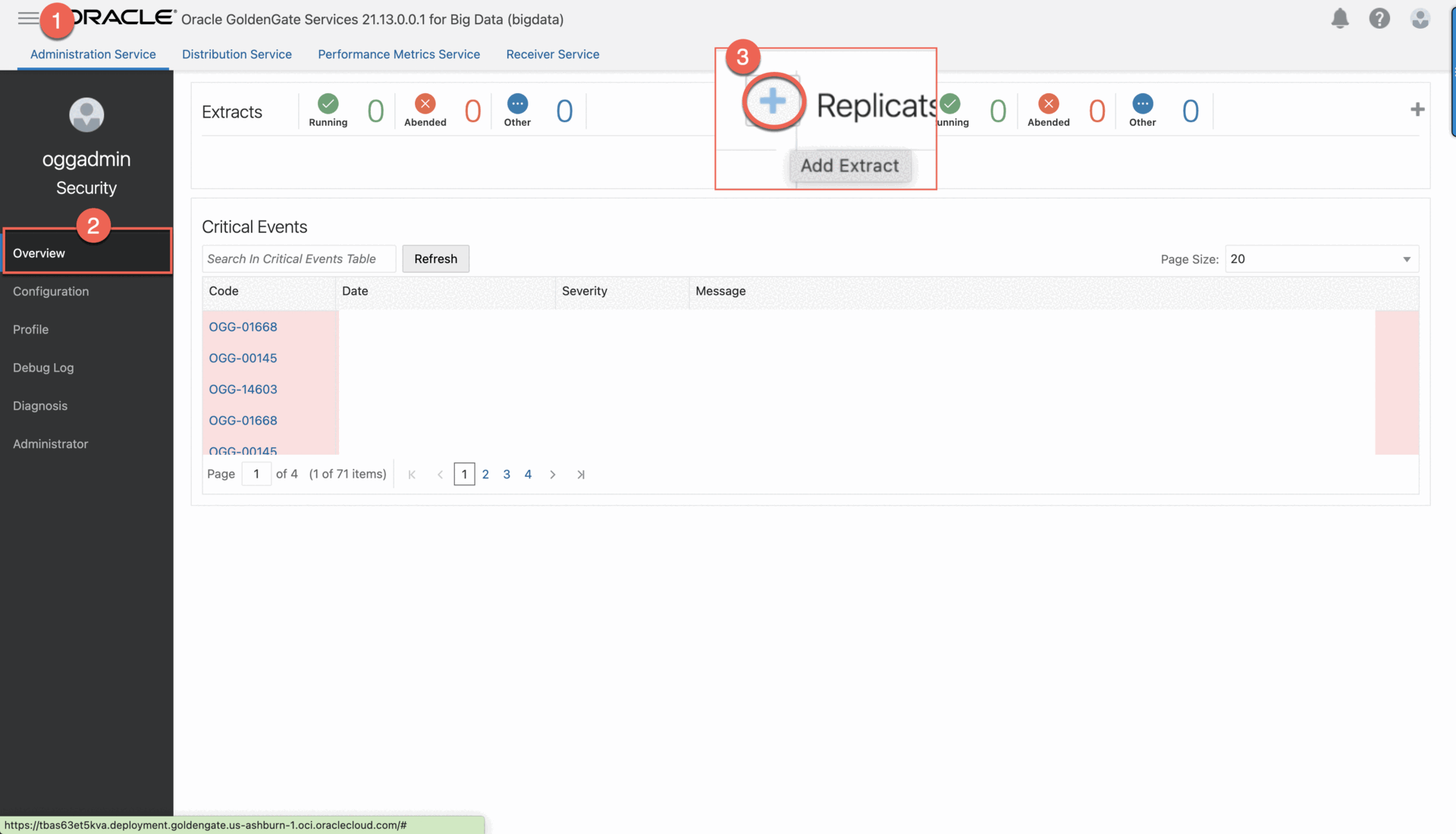
Task: Click the Search In Critical Events field
Action: pos(298,259)
